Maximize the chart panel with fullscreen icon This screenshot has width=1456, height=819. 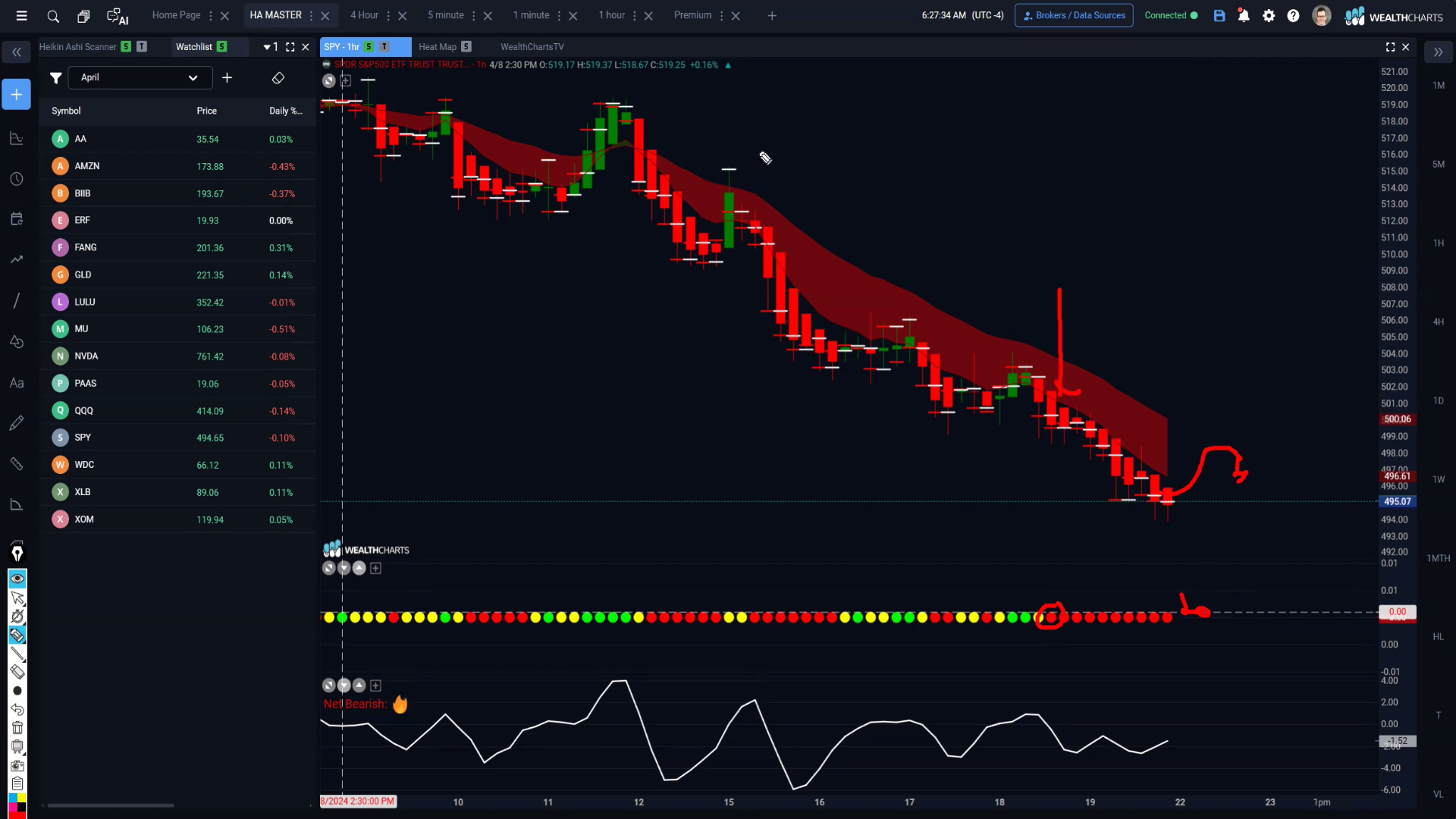pos(1390,46)
